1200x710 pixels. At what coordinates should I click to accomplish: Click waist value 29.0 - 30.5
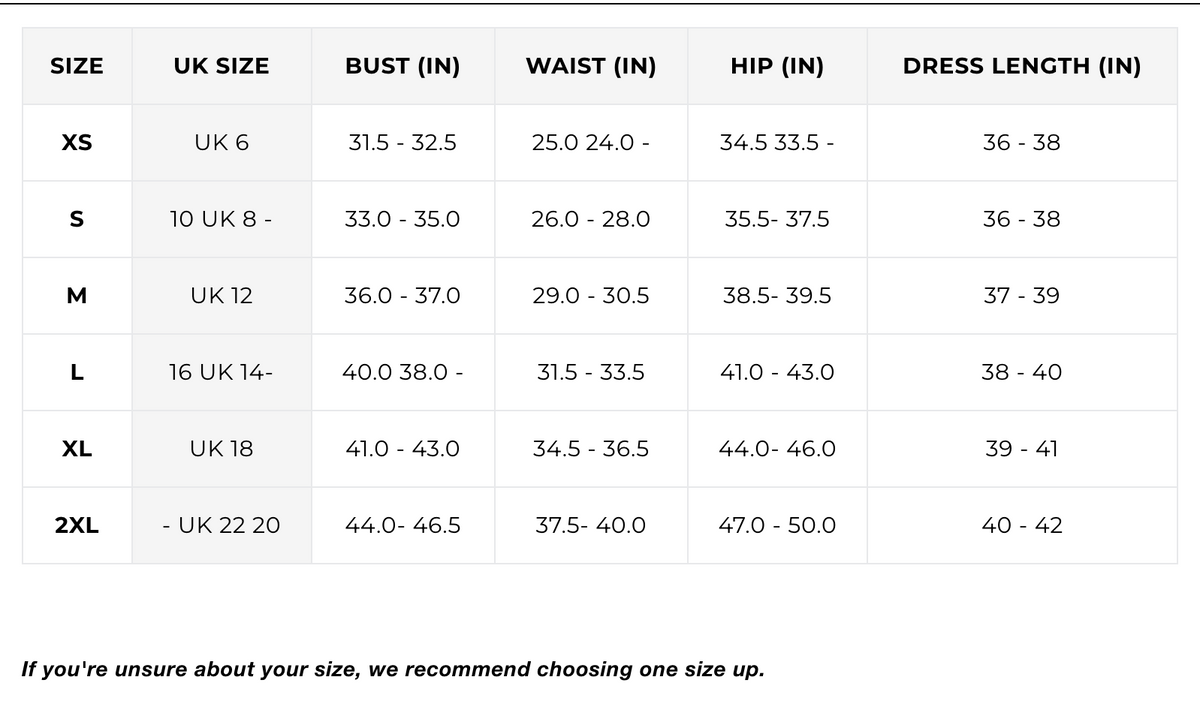[591, 296]
